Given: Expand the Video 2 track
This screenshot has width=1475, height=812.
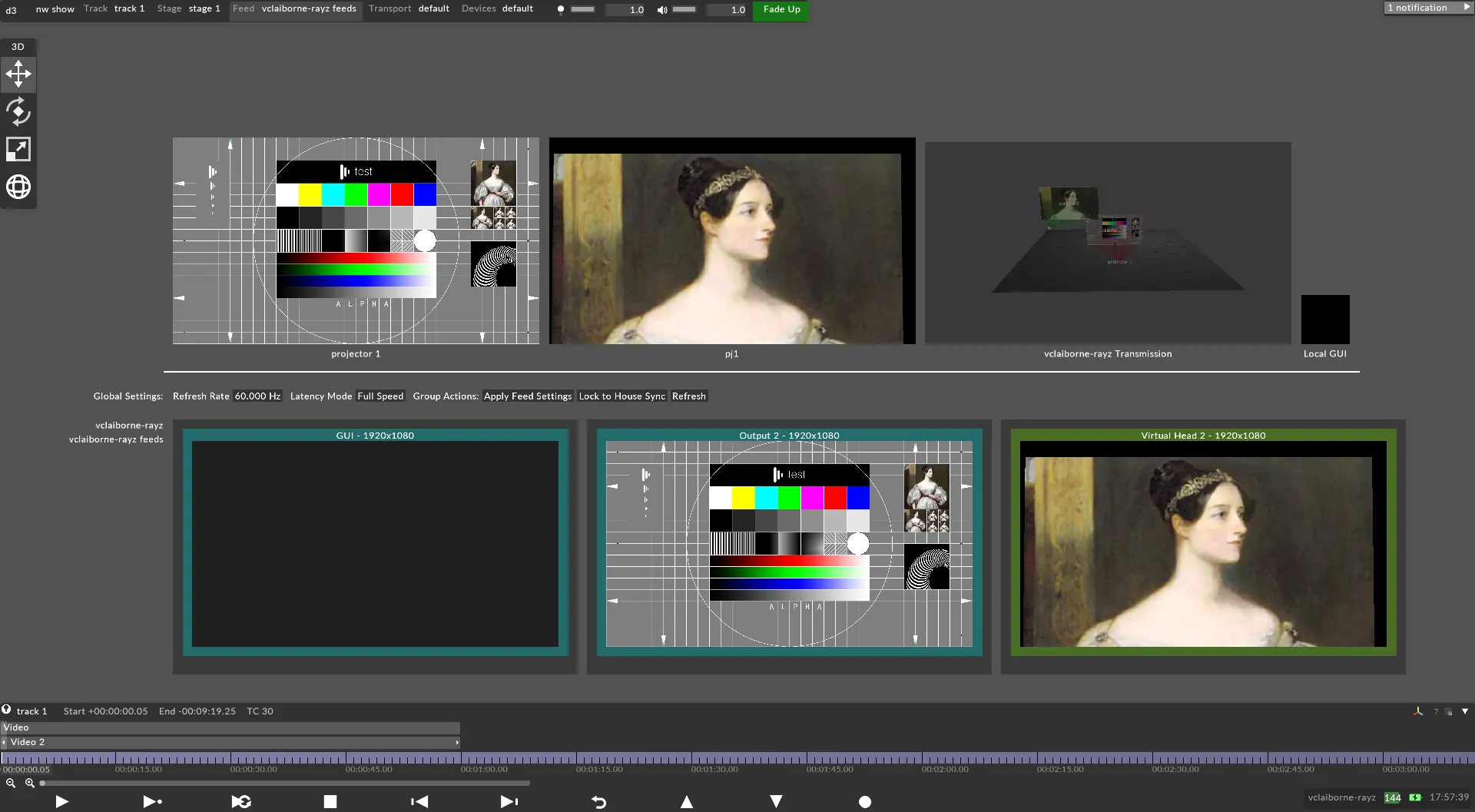Looking at the screenshot, I should tap(4, 742).
